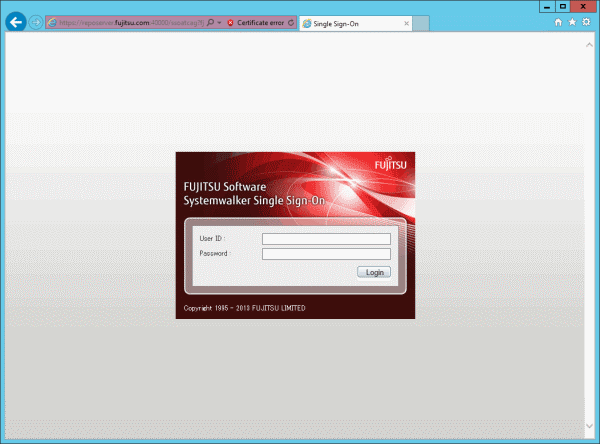Open a new blank tab
The height and width of the screenshot is (444, 600).
(x=421, y=24)
